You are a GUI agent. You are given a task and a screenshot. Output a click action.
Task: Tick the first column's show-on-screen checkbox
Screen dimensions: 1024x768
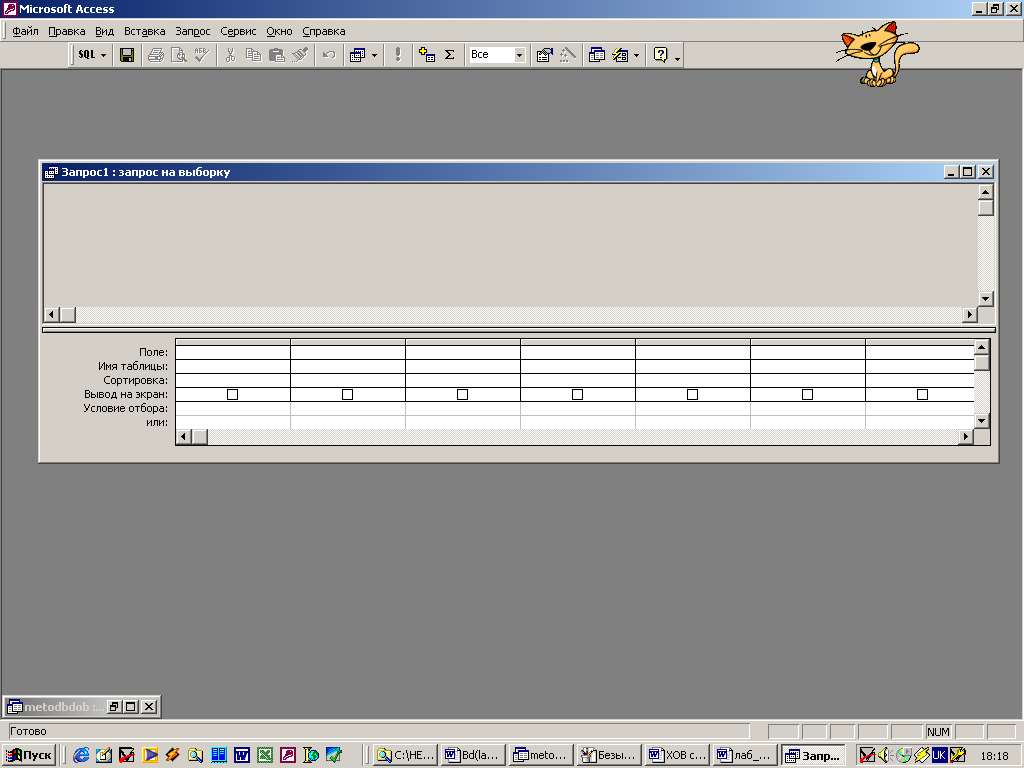(x=232, y=394)
